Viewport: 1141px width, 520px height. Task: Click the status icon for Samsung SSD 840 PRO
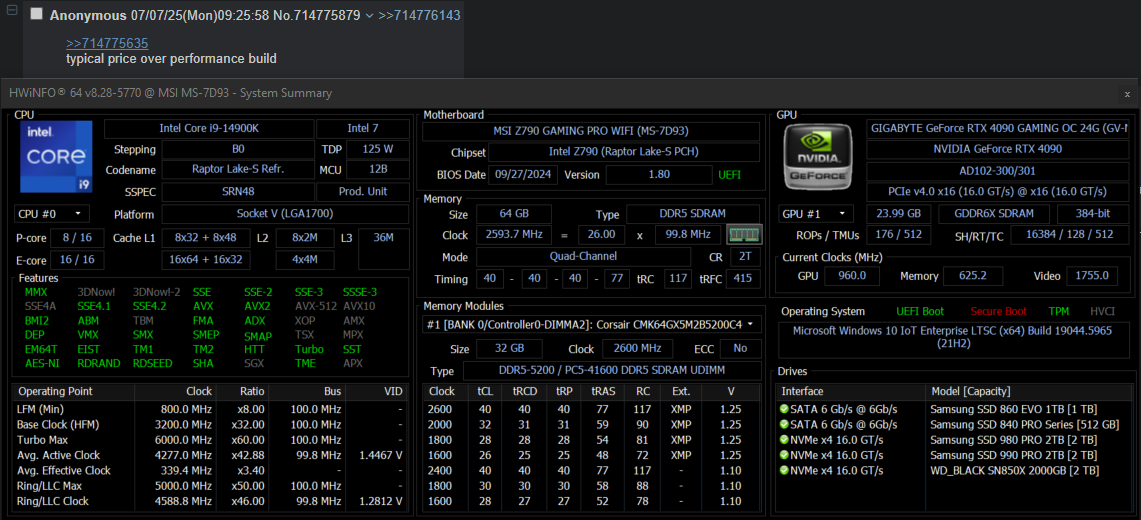pos(784,424)
